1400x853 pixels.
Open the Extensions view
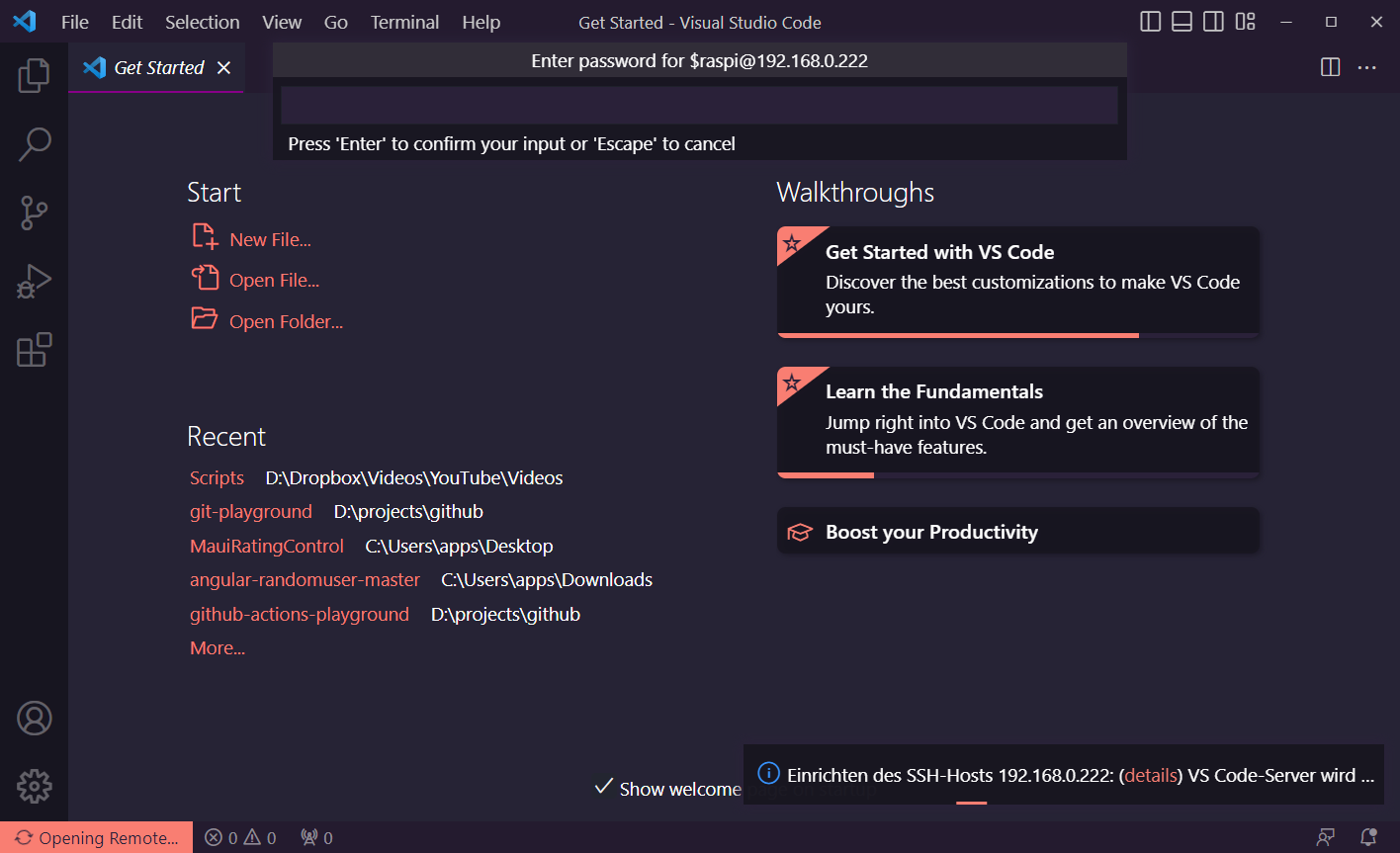[x=34, y=350]
